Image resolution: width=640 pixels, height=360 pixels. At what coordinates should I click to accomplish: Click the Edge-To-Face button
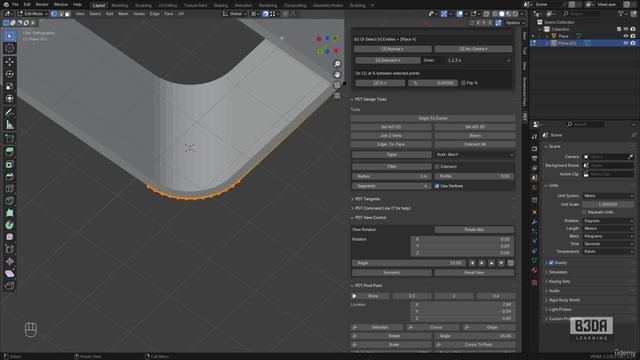[x=391, y=144]
